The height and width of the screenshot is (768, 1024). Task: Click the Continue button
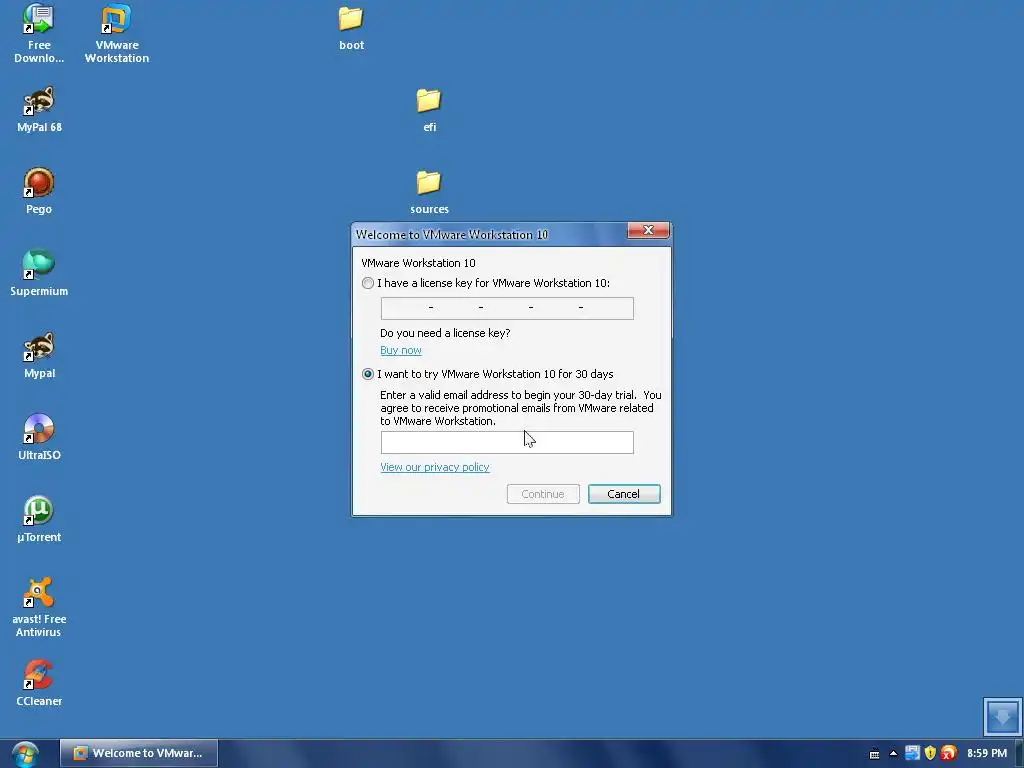tap(543, 494)
